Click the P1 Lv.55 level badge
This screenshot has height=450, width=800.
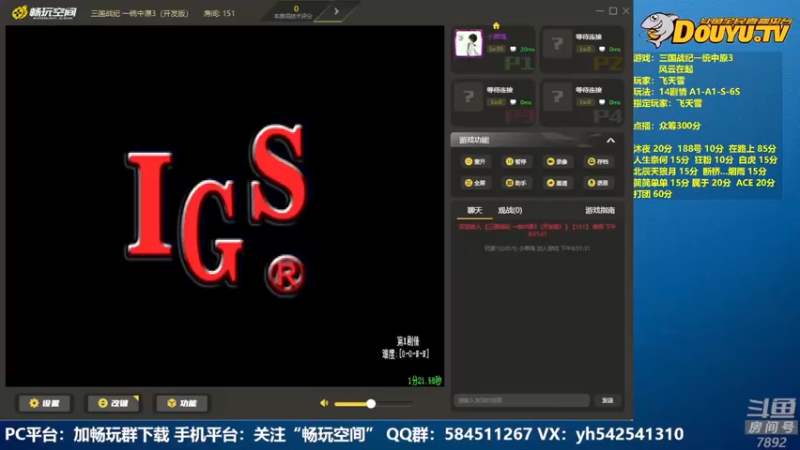(496, 49)
